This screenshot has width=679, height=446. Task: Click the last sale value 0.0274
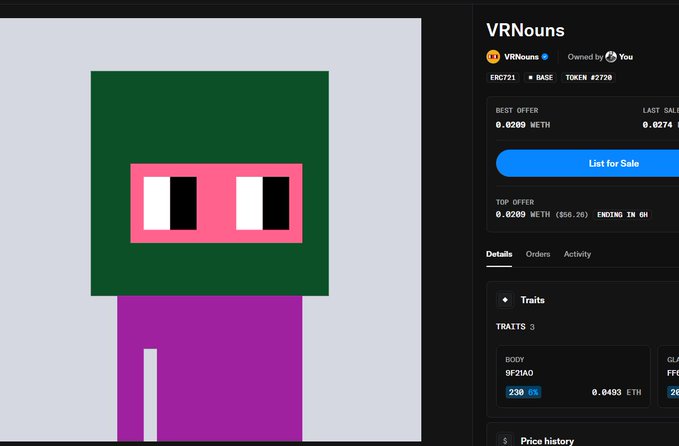pos(657,125)
